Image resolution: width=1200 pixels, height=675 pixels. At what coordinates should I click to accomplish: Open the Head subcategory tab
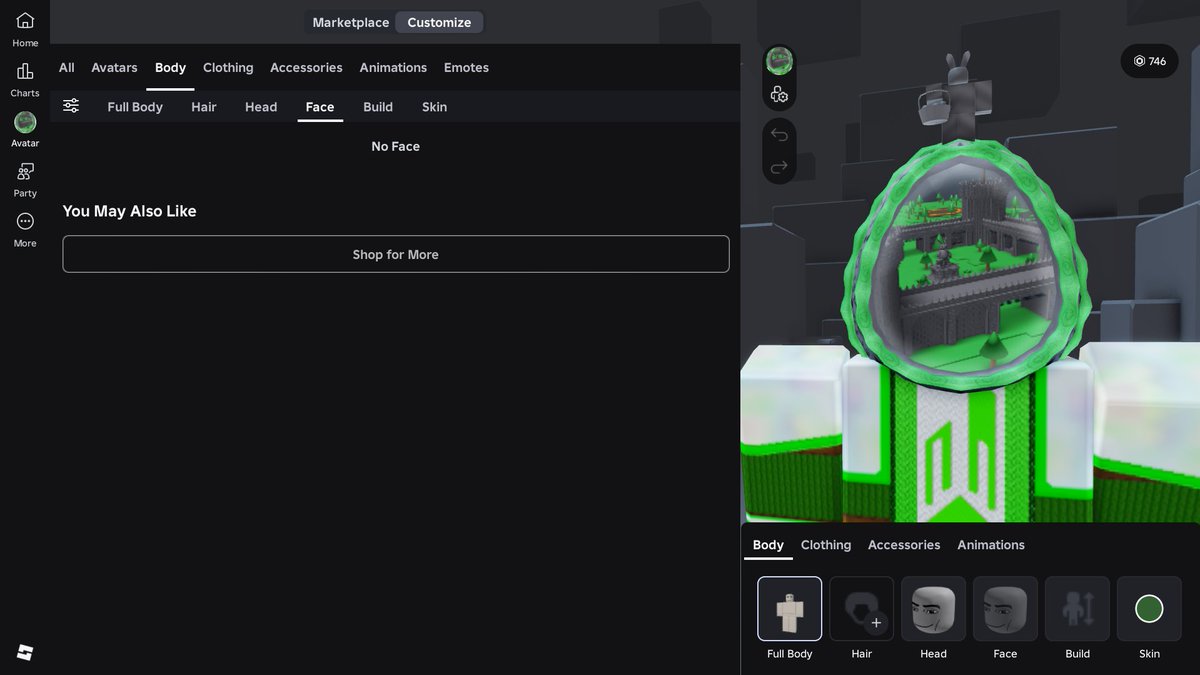coord(261,107)
